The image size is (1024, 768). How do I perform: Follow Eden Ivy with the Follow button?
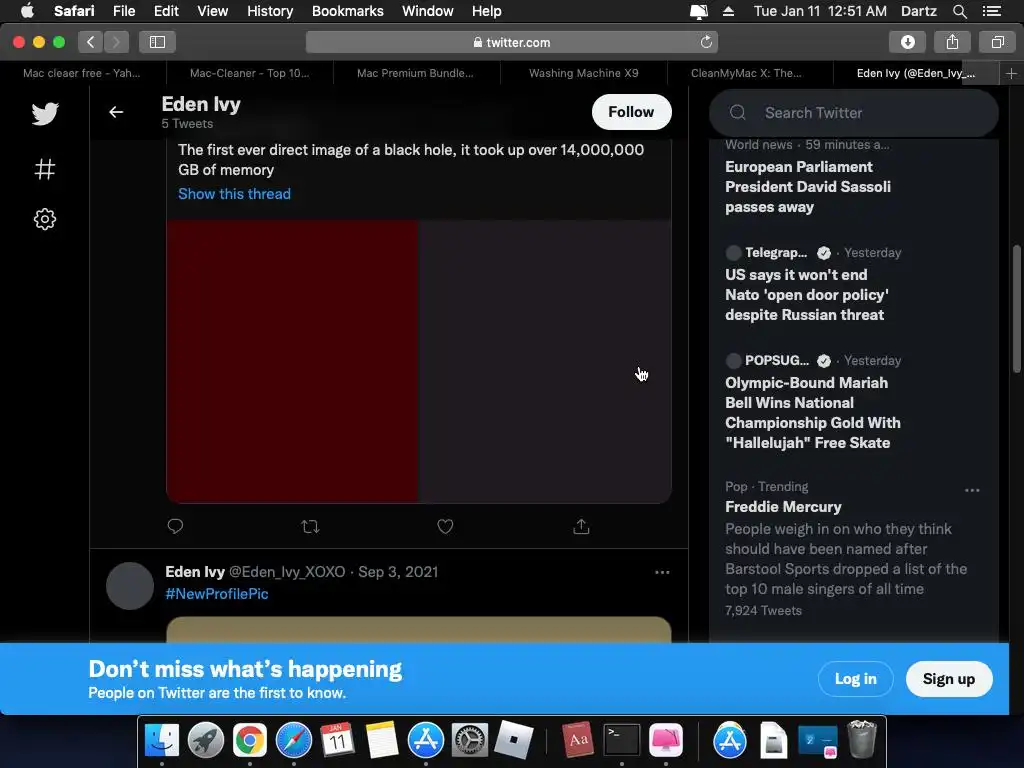(x=631, y=112)
